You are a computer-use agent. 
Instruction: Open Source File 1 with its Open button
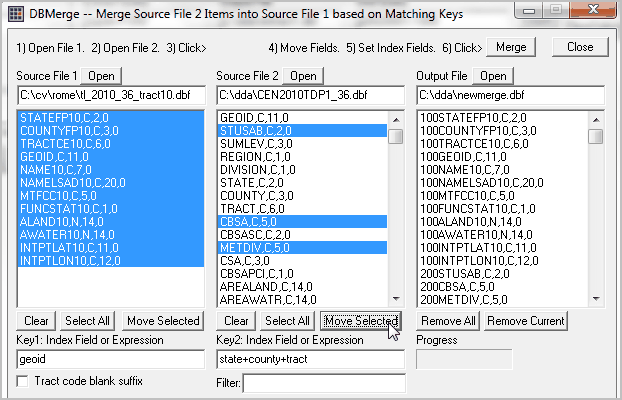101,76
